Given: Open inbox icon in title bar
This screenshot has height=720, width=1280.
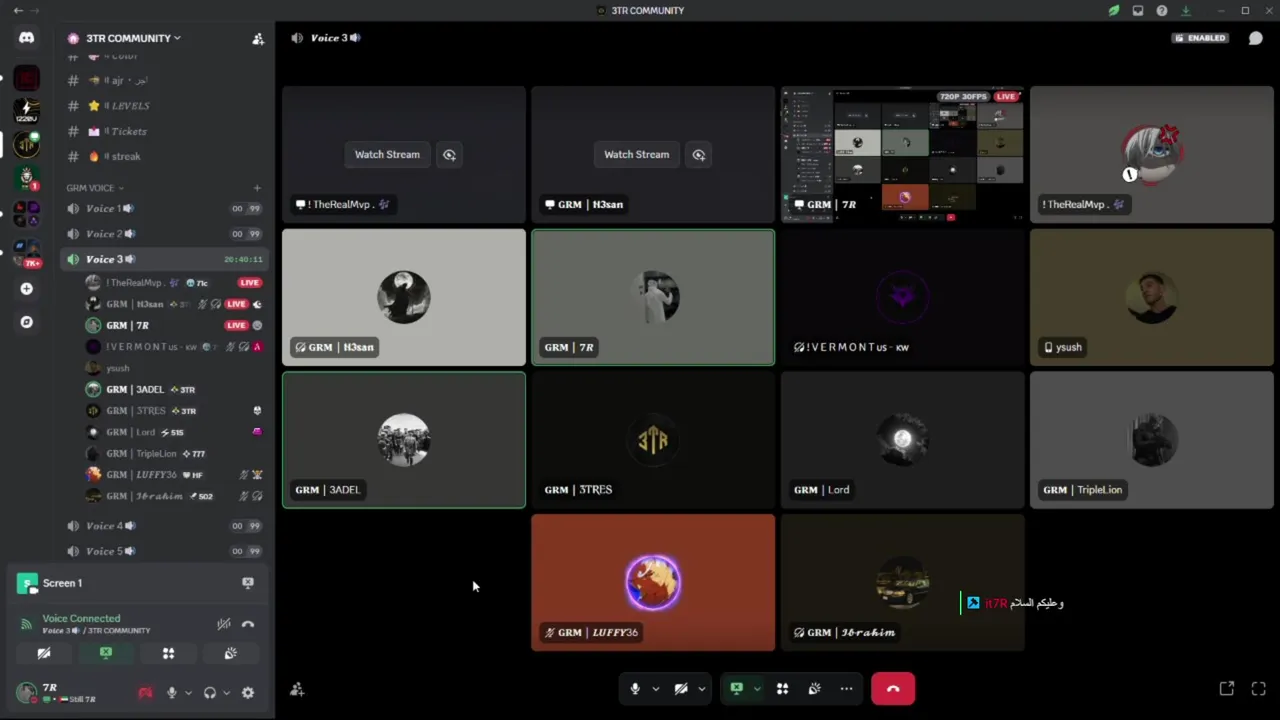Looking at the screenshot, I should [x=1138, y=10].
